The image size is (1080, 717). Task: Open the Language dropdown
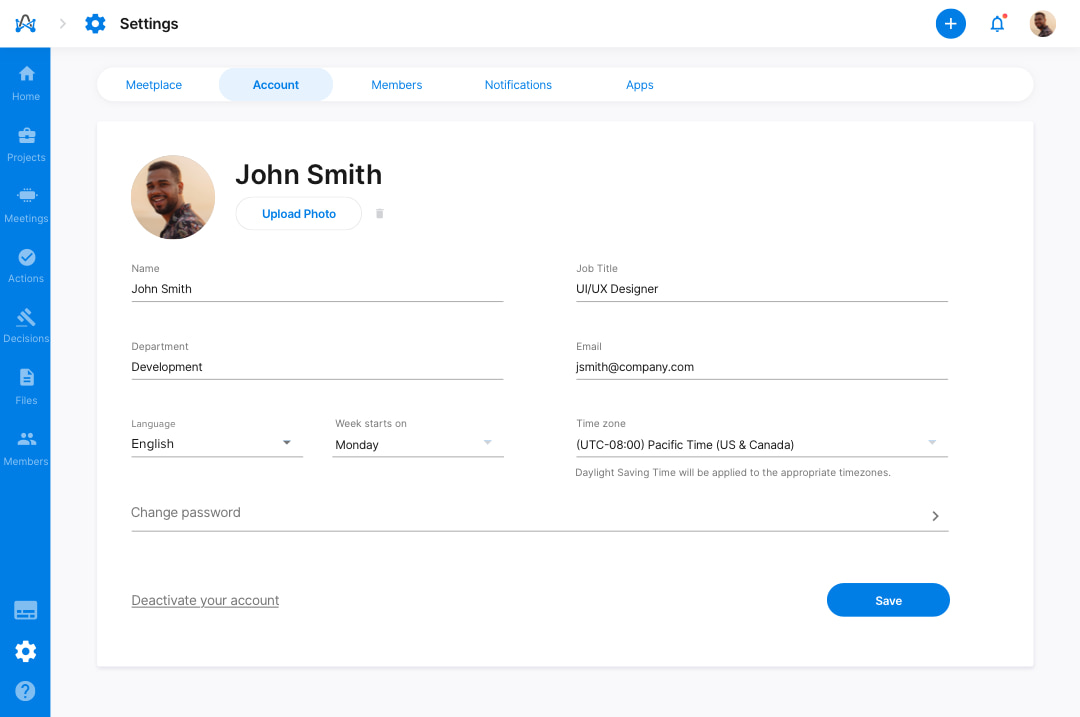point(217,444)
